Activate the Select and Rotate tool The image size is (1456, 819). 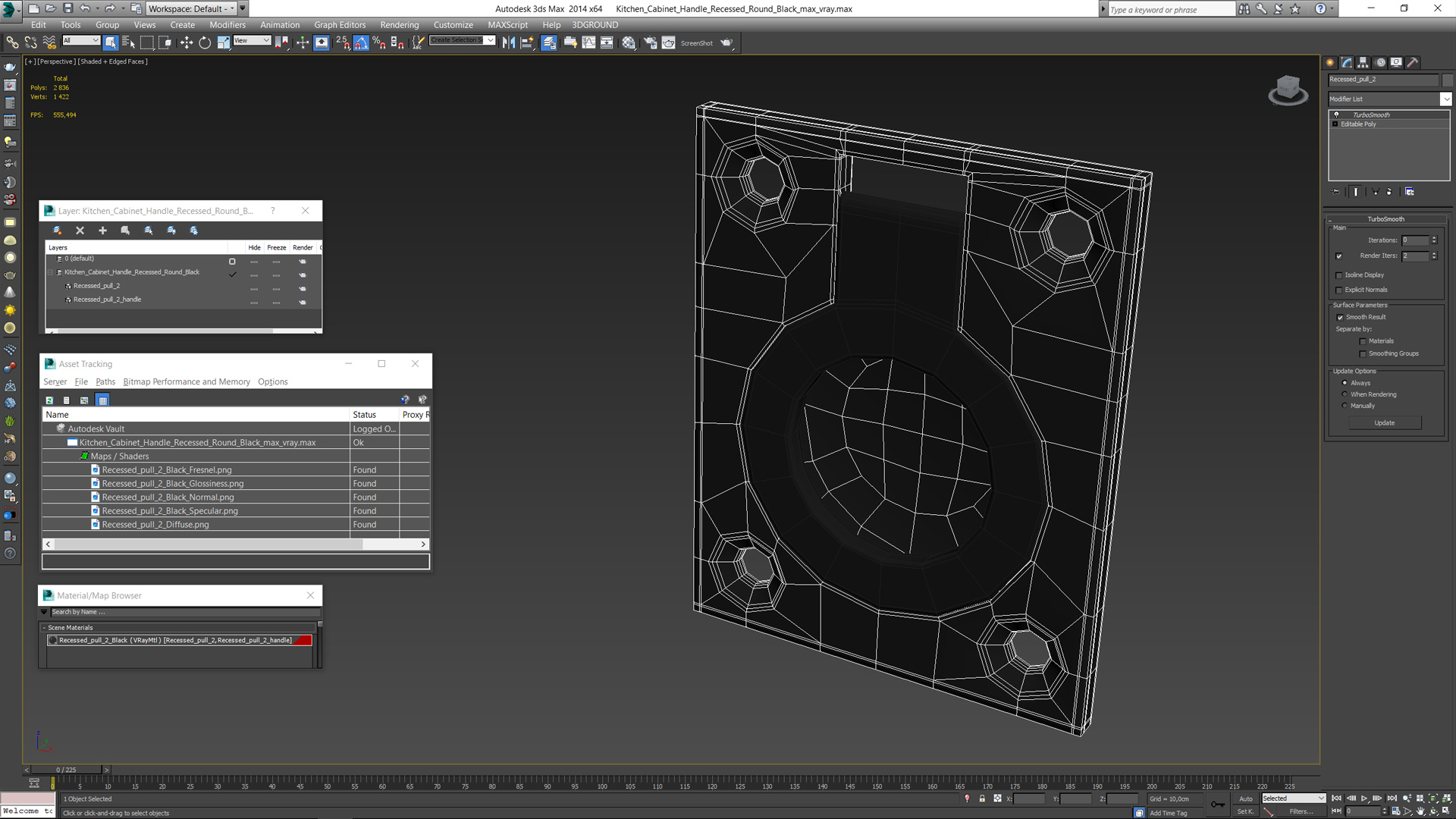(205, 43)
